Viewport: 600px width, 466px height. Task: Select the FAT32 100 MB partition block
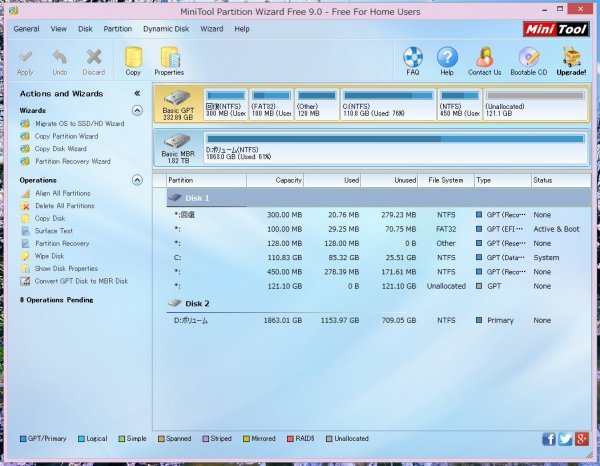click(x=271, y=104)
